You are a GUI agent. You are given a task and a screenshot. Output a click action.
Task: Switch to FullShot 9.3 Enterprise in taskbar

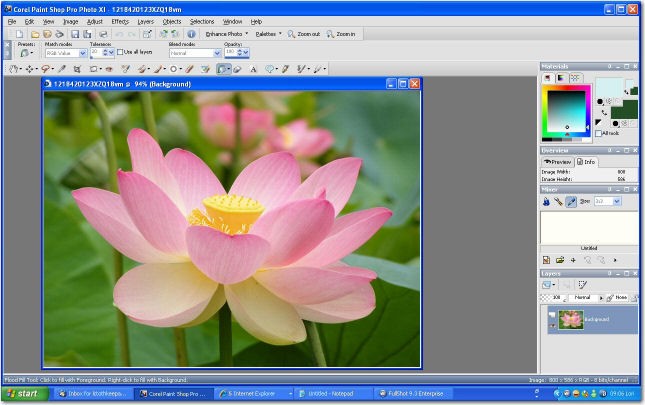tap(414, 393)
